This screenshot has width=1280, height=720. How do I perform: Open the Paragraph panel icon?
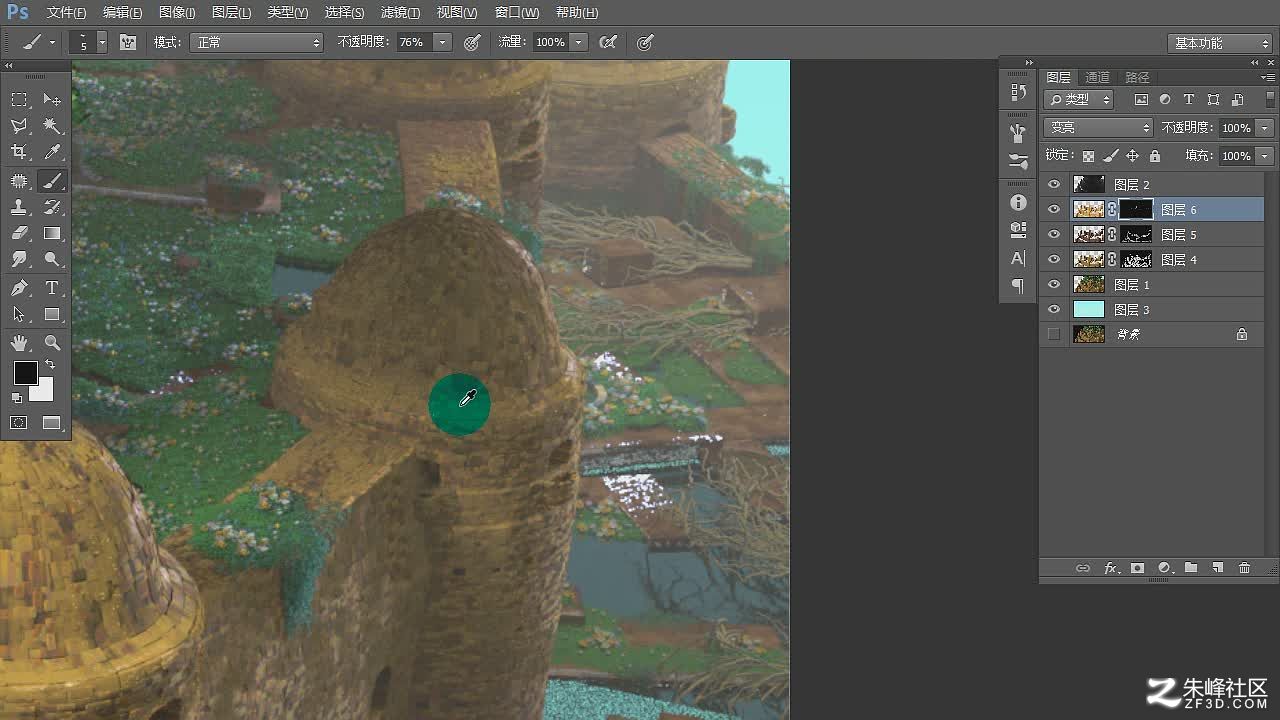(1018, 286)
